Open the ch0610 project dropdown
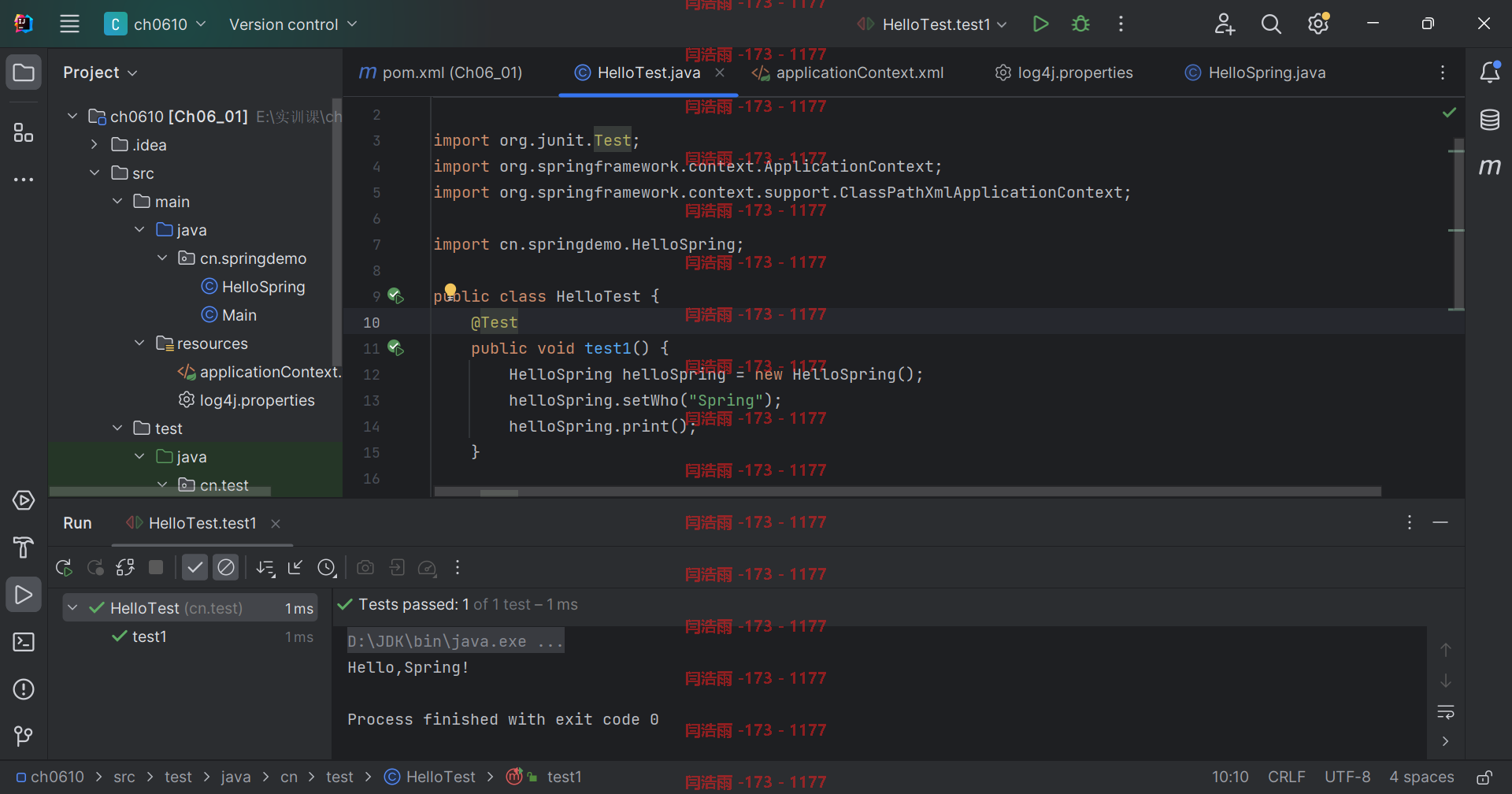 click(156, 24)
